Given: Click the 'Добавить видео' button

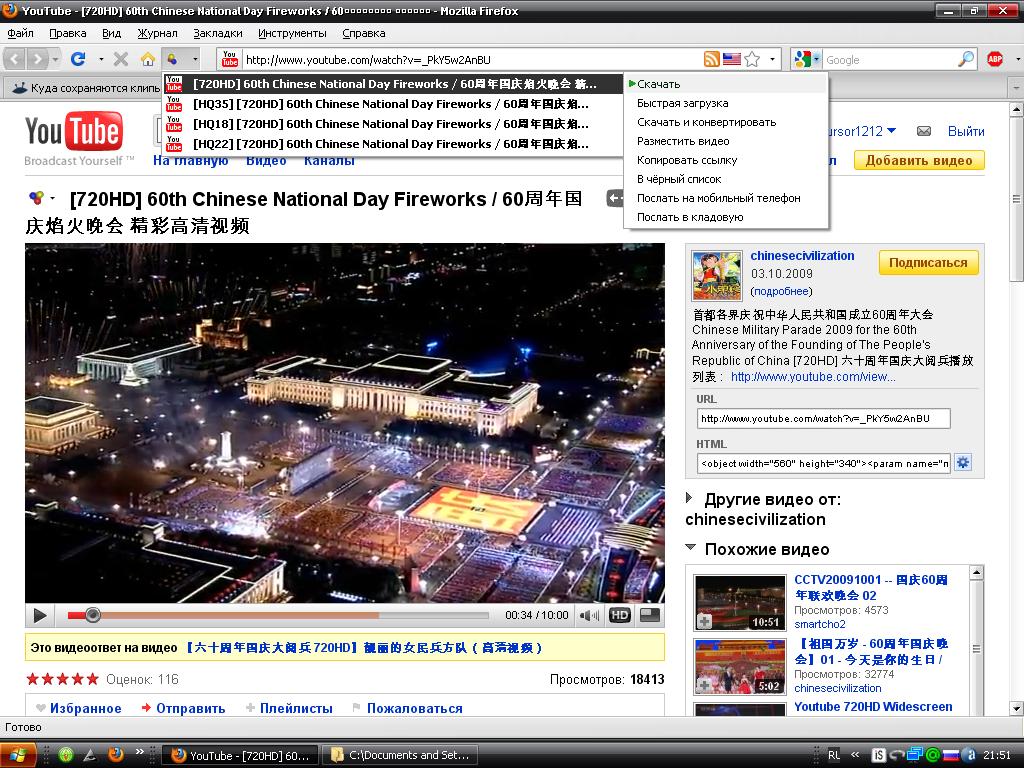Looking at the screenshot, I should [x=918, y=160].
